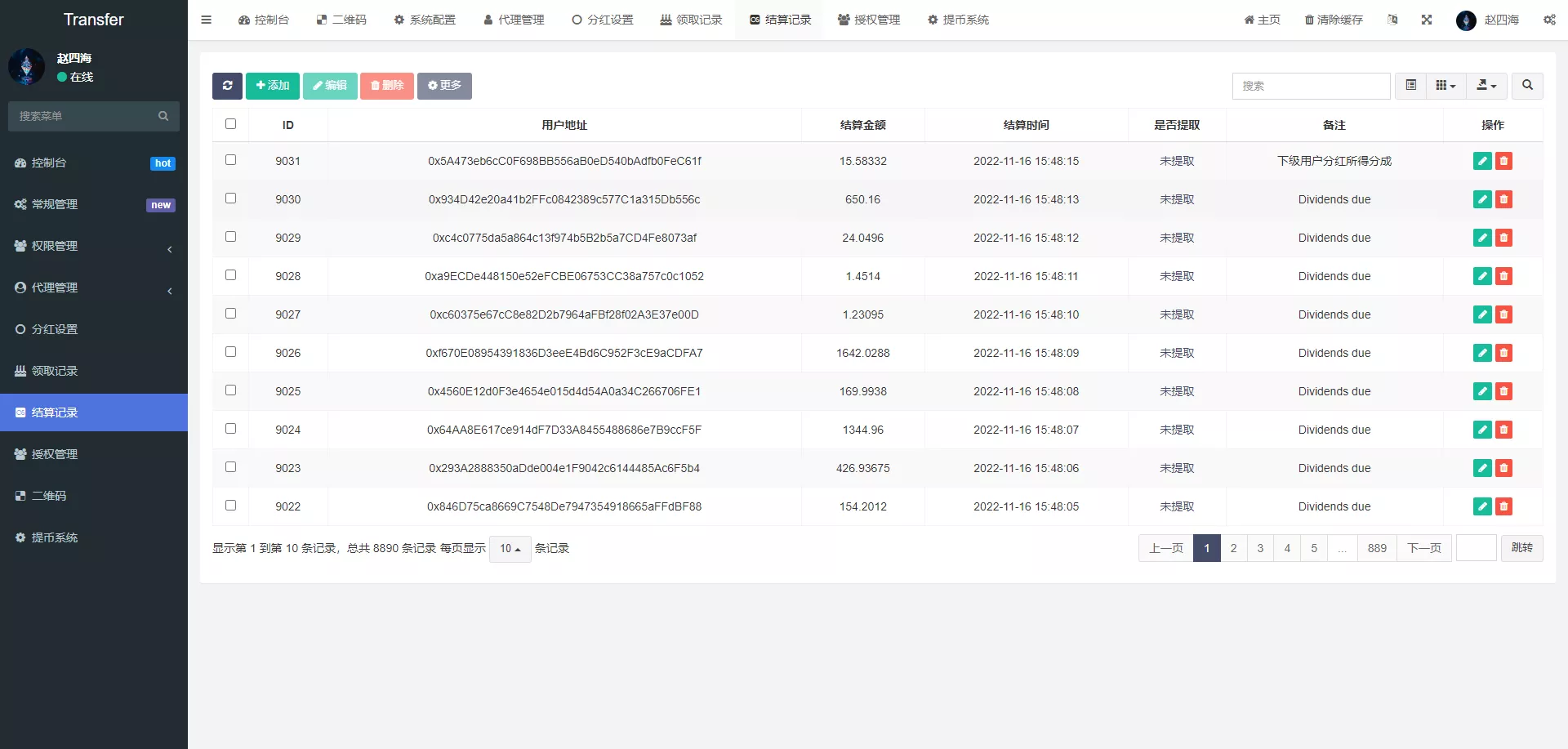Click the fullscreen icon in the top bar
The height and width of the screenshot is (749, 1568).
(x=1427, y=19)
